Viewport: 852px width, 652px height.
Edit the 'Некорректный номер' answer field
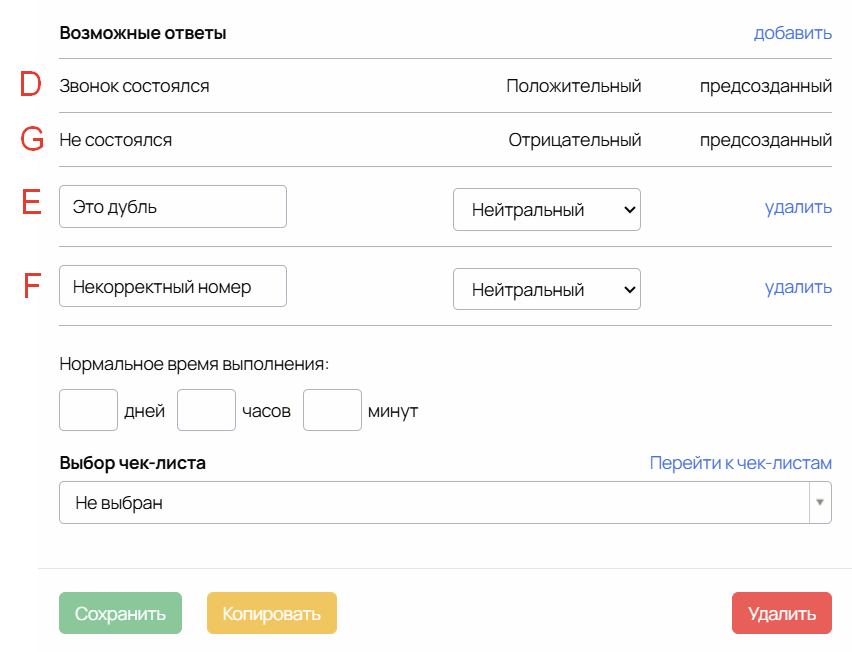(173, 286)
